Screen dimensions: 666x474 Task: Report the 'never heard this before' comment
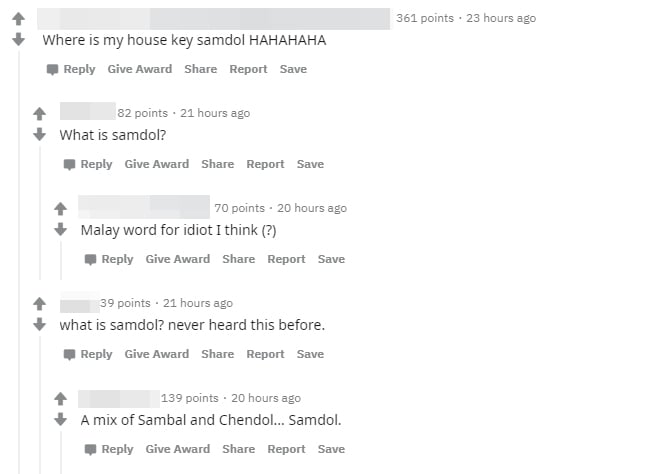(265, 354)
